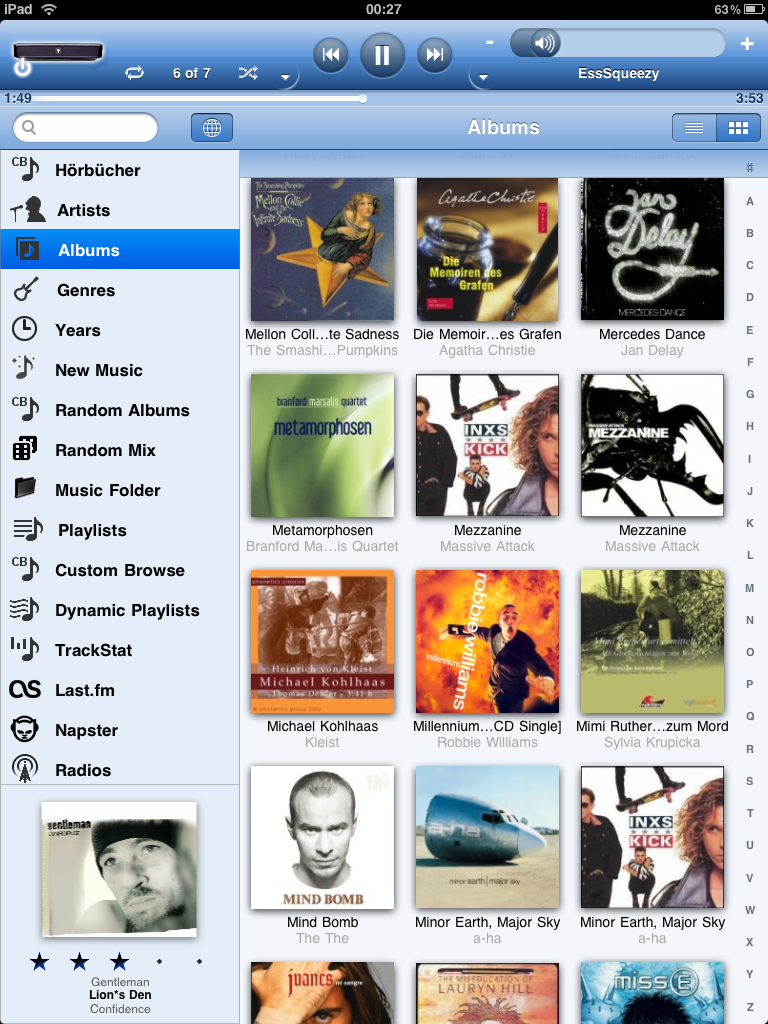
Task: Jump to letter S in the index
Action: [x=750, y=781]
